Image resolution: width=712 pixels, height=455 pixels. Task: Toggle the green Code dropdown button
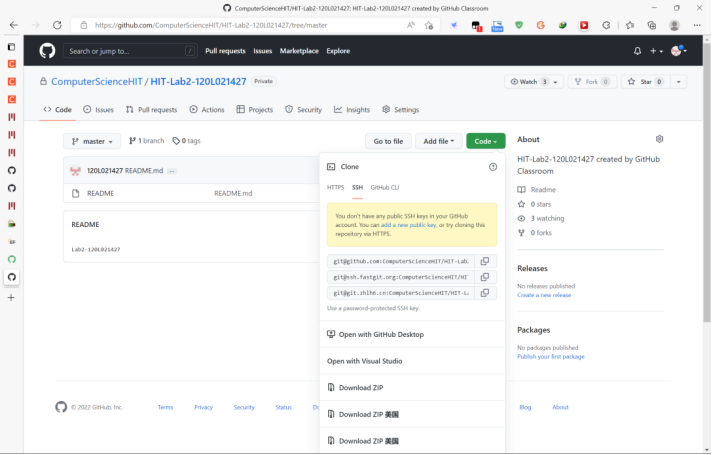[x=485, y=141]
